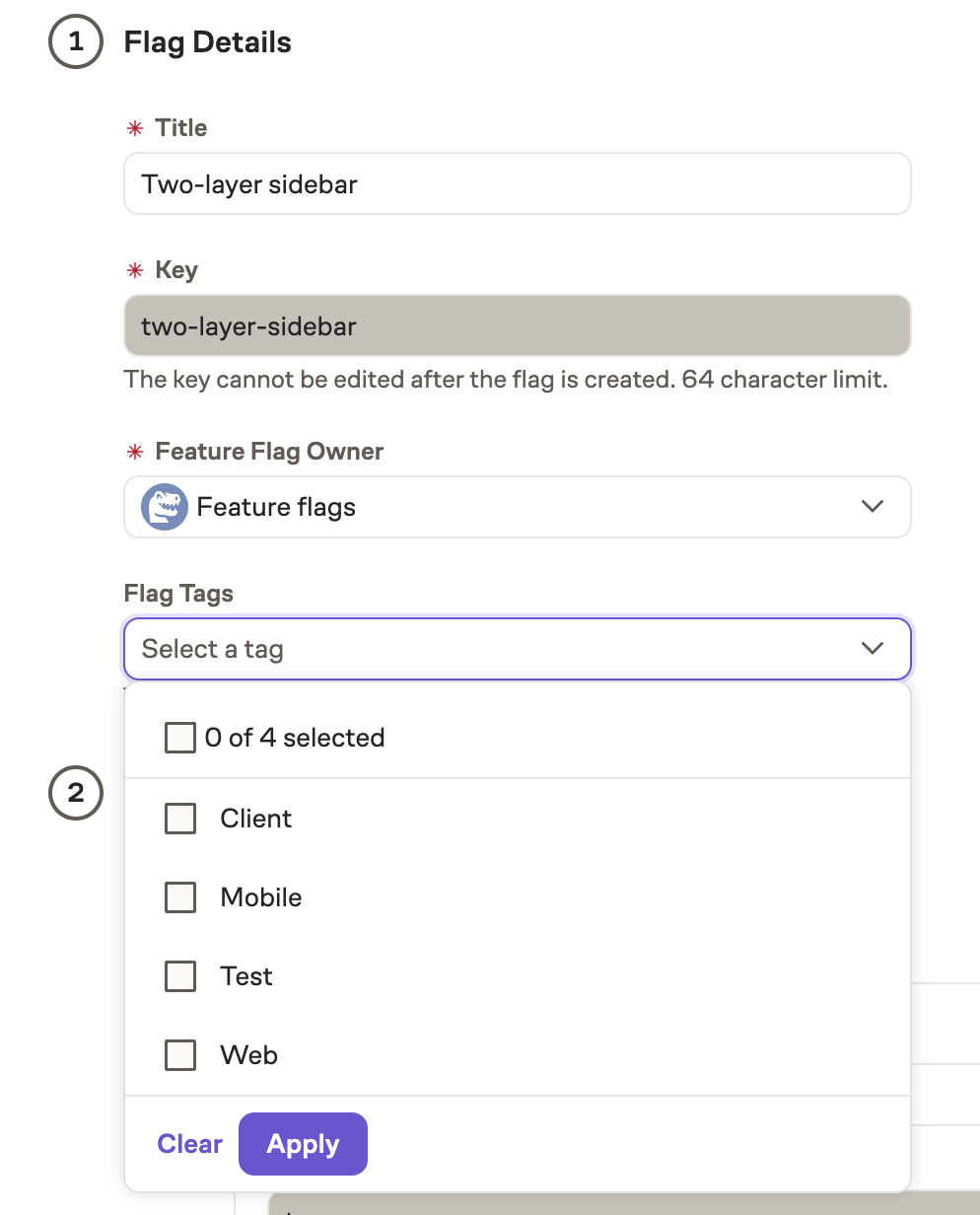The image size is (980, 1215).
Task: Click the asterisk beside Feature Flag Owner
Action: pos(135,451)
